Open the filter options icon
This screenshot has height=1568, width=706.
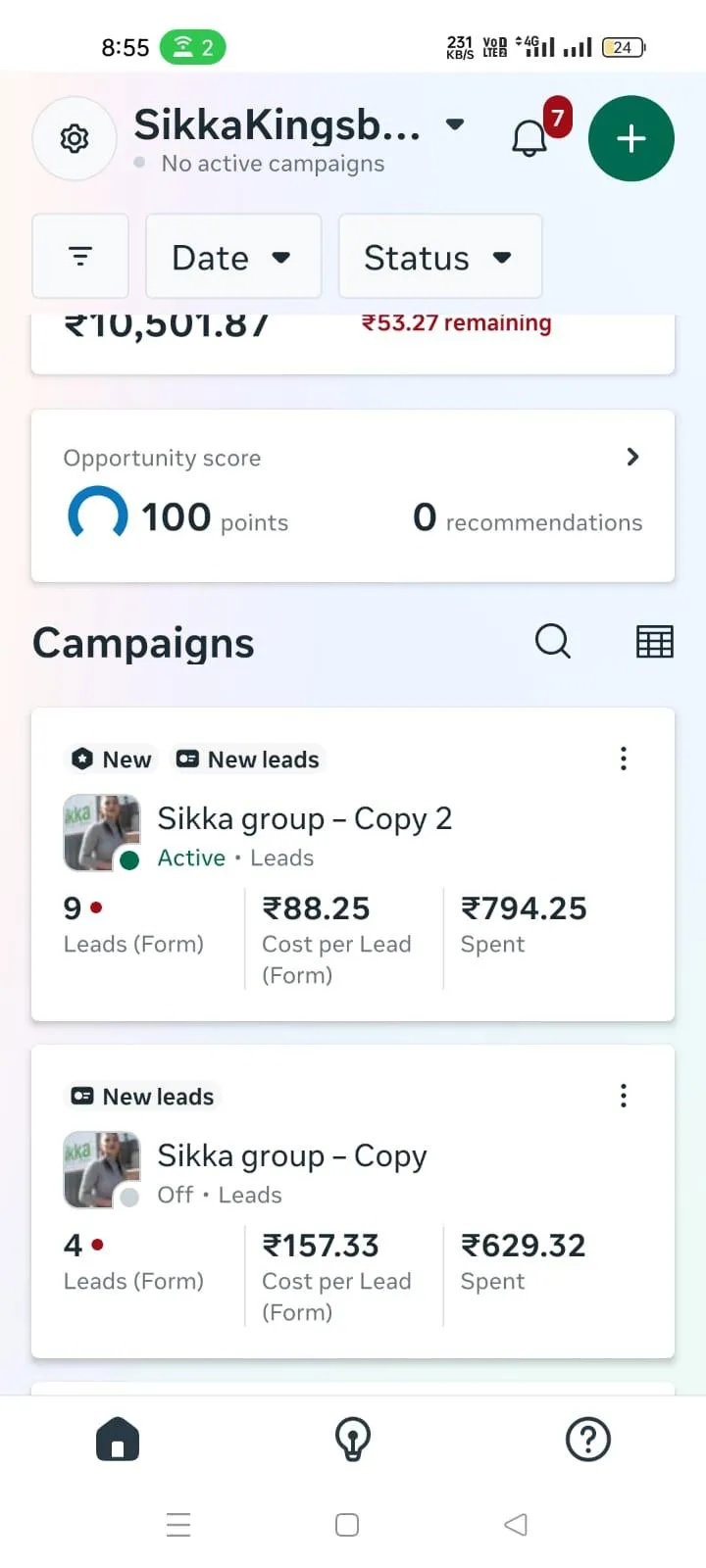(80, 257)
